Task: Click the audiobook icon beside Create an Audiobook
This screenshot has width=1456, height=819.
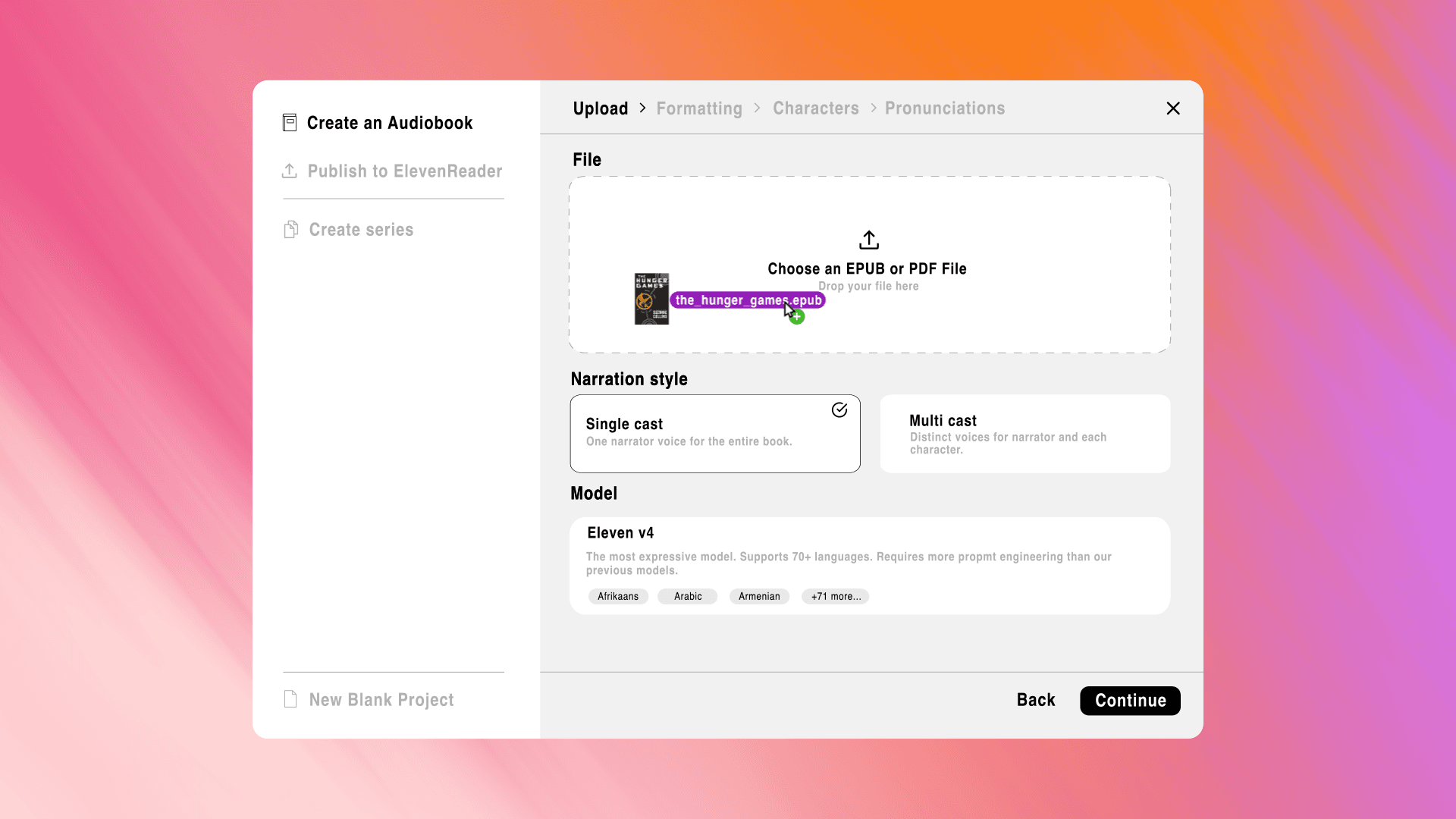Action: pos(289,123)
